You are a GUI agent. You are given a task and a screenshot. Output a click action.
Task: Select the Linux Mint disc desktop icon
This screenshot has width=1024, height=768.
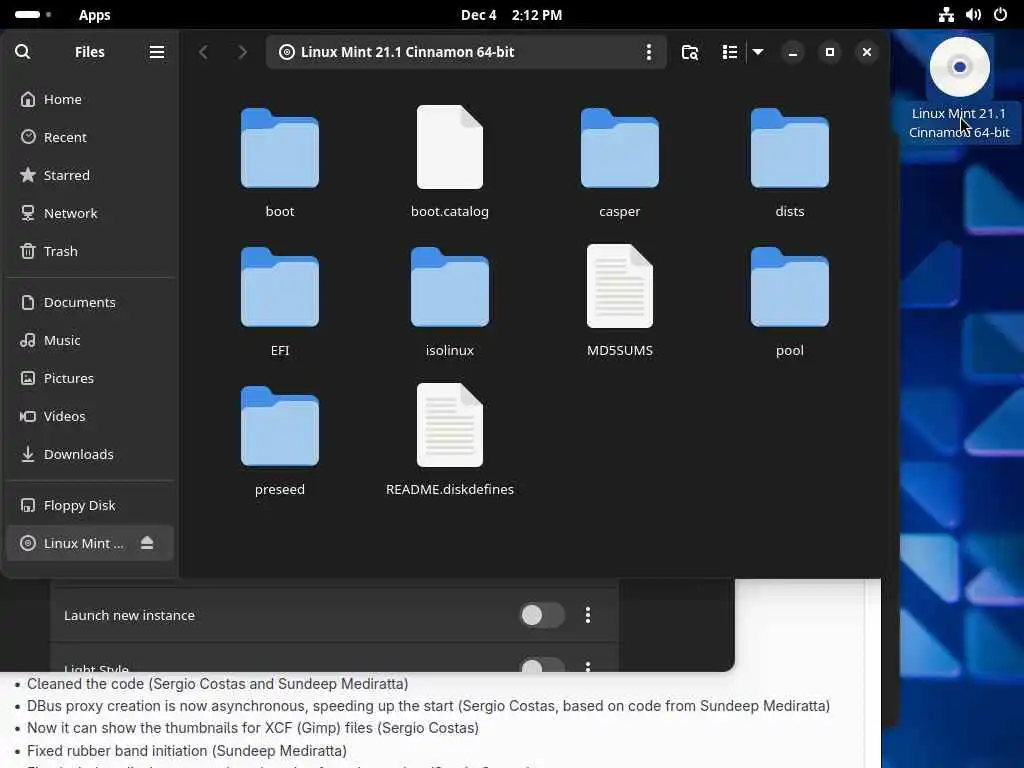[x=959, y=88]
